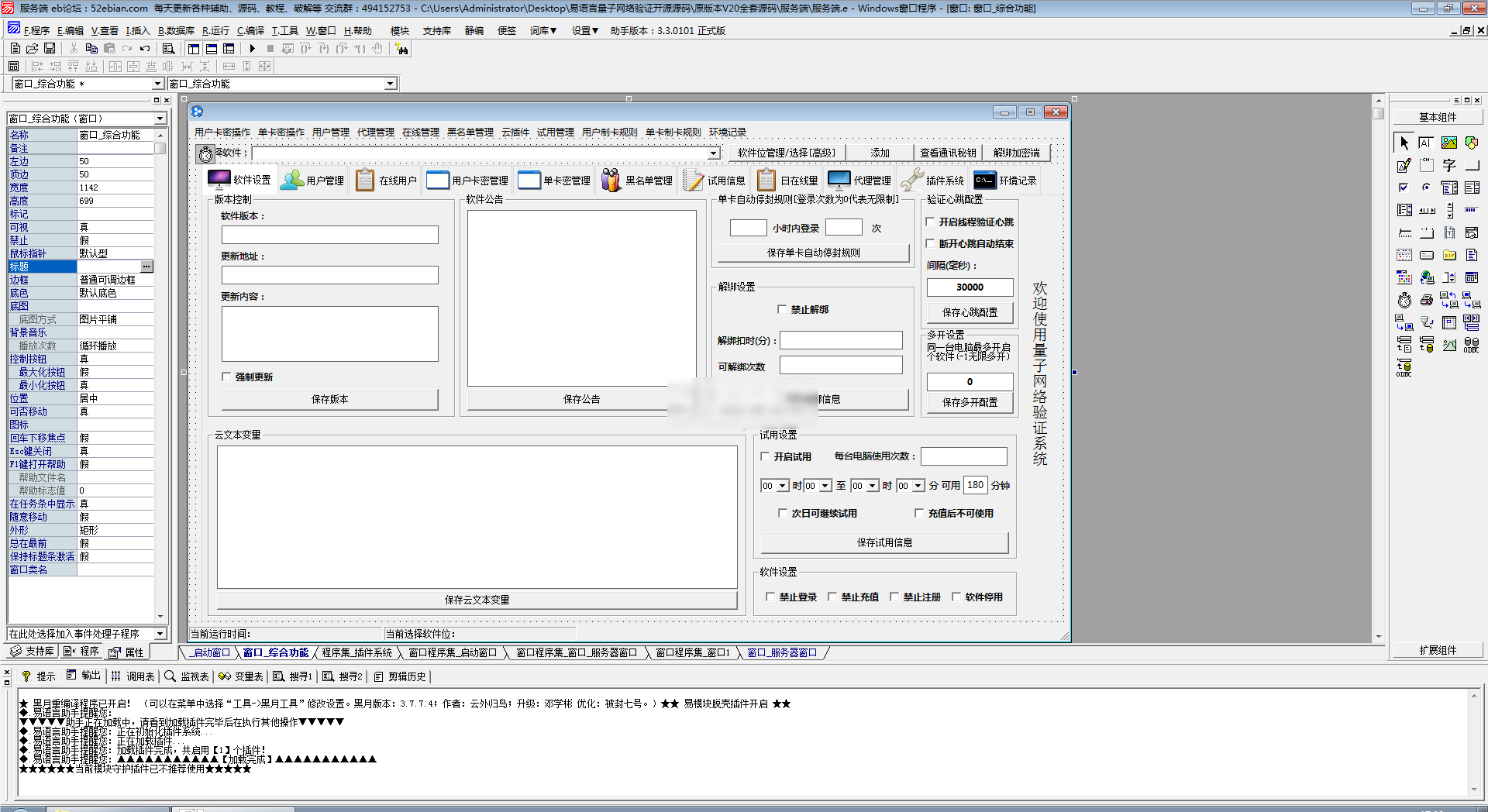This screenshot has height=812, width=1488.
Task: Check the 禁止登录 checkbox
Action: [770, 597]
